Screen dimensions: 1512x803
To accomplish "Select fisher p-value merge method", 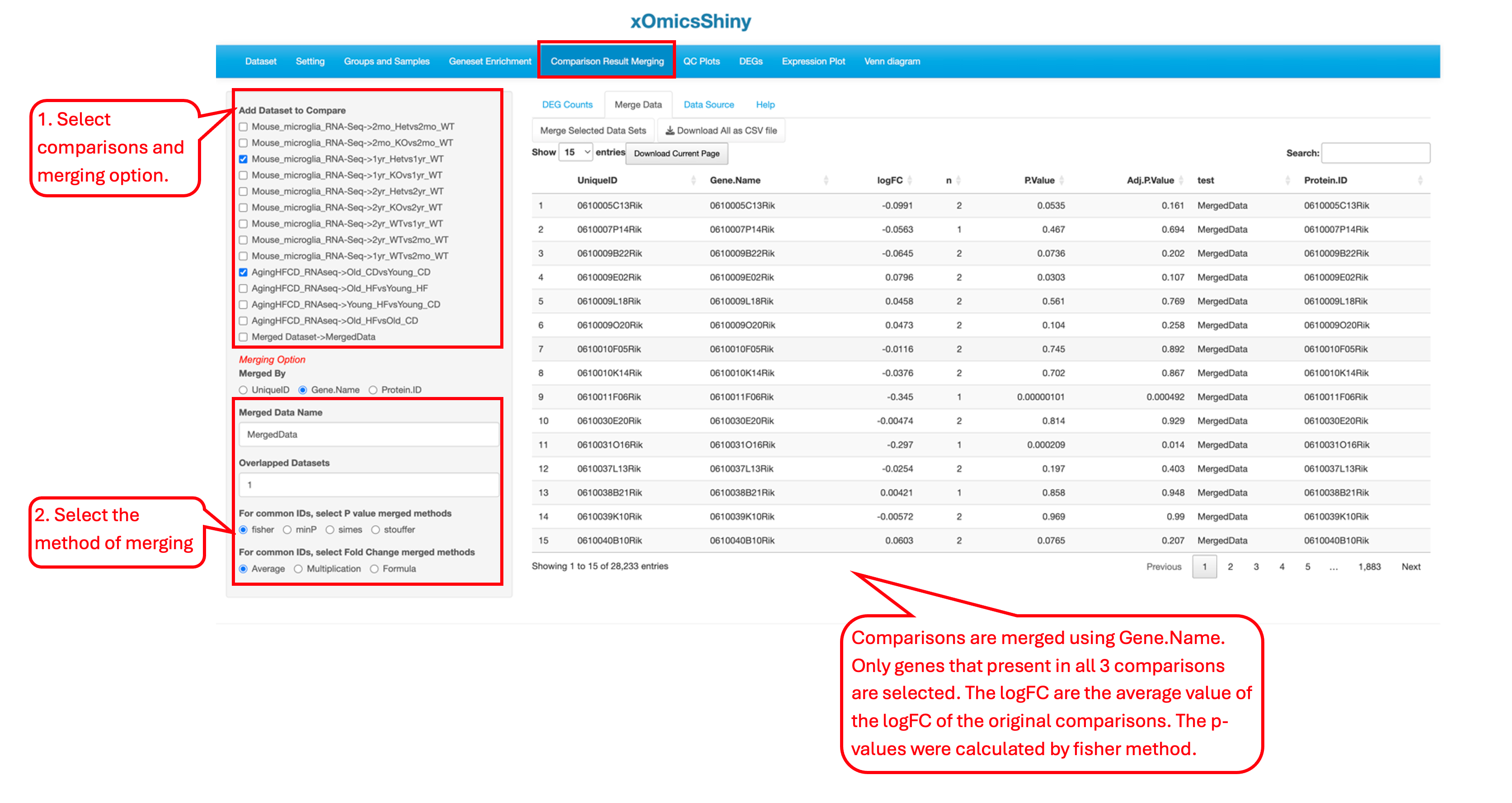I will 243,530.
